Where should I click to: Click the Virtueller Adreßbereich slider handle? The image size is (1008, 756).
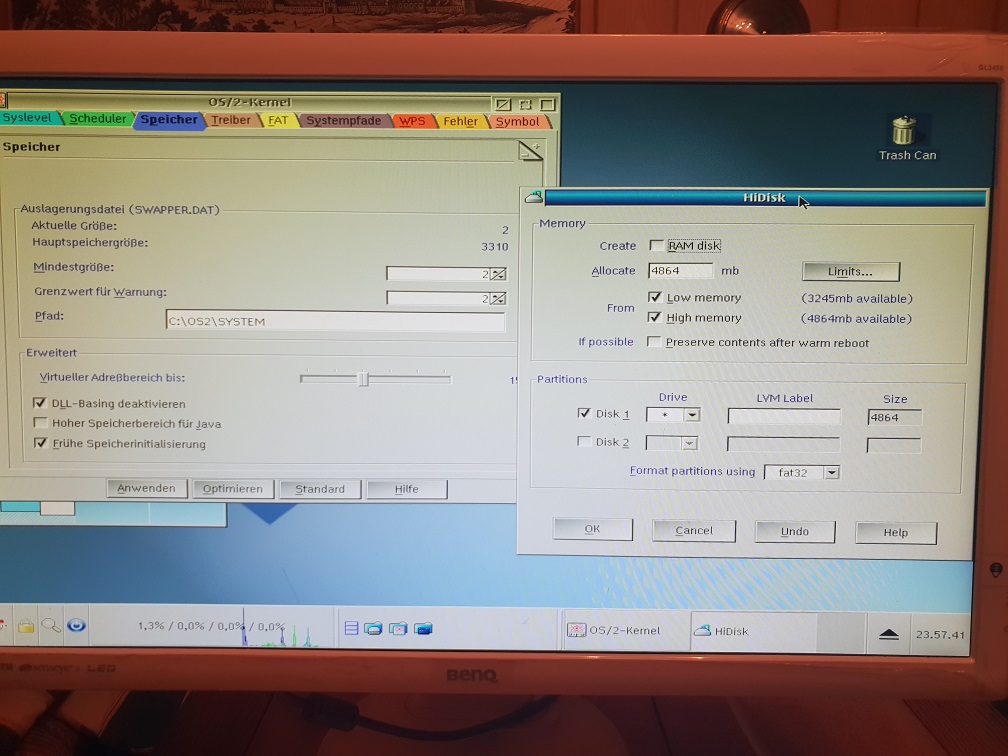(x=363, y=379)
